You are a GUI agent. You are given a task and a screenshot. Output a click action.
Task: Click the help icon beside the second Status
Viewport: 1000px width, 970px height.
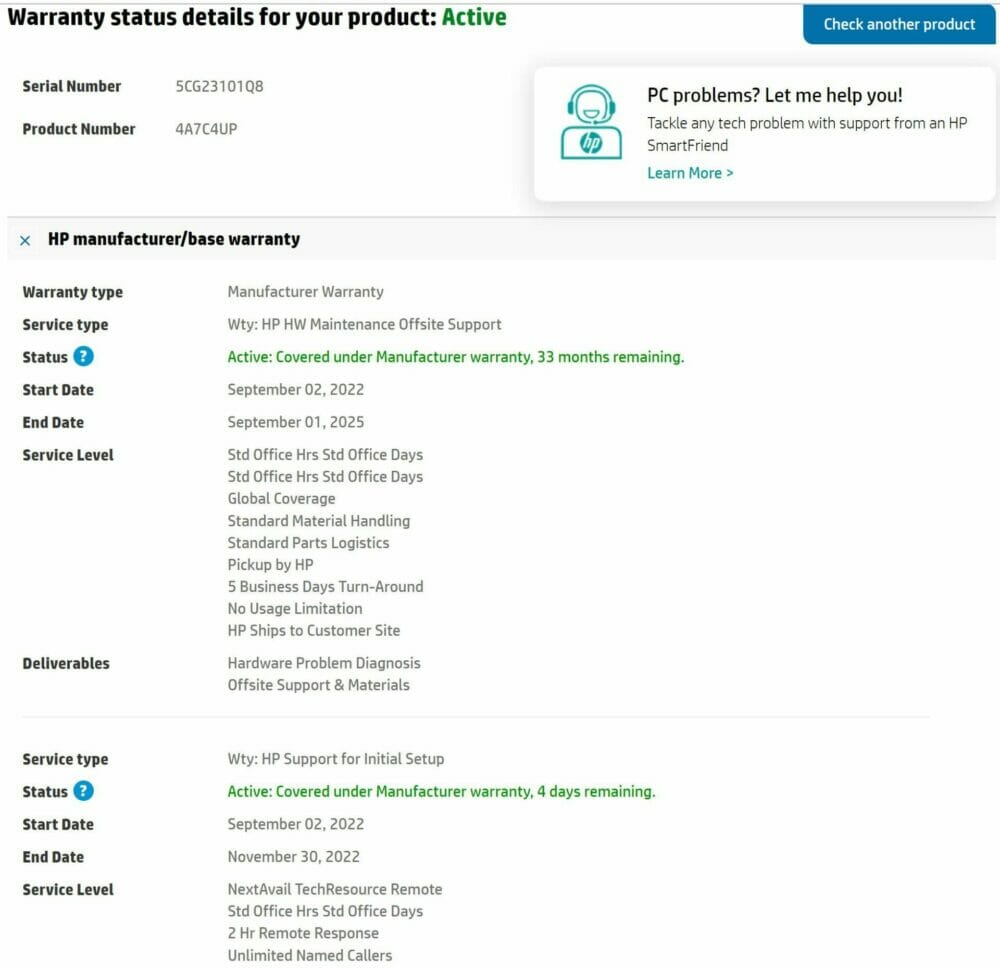click(x=84, y=791)
